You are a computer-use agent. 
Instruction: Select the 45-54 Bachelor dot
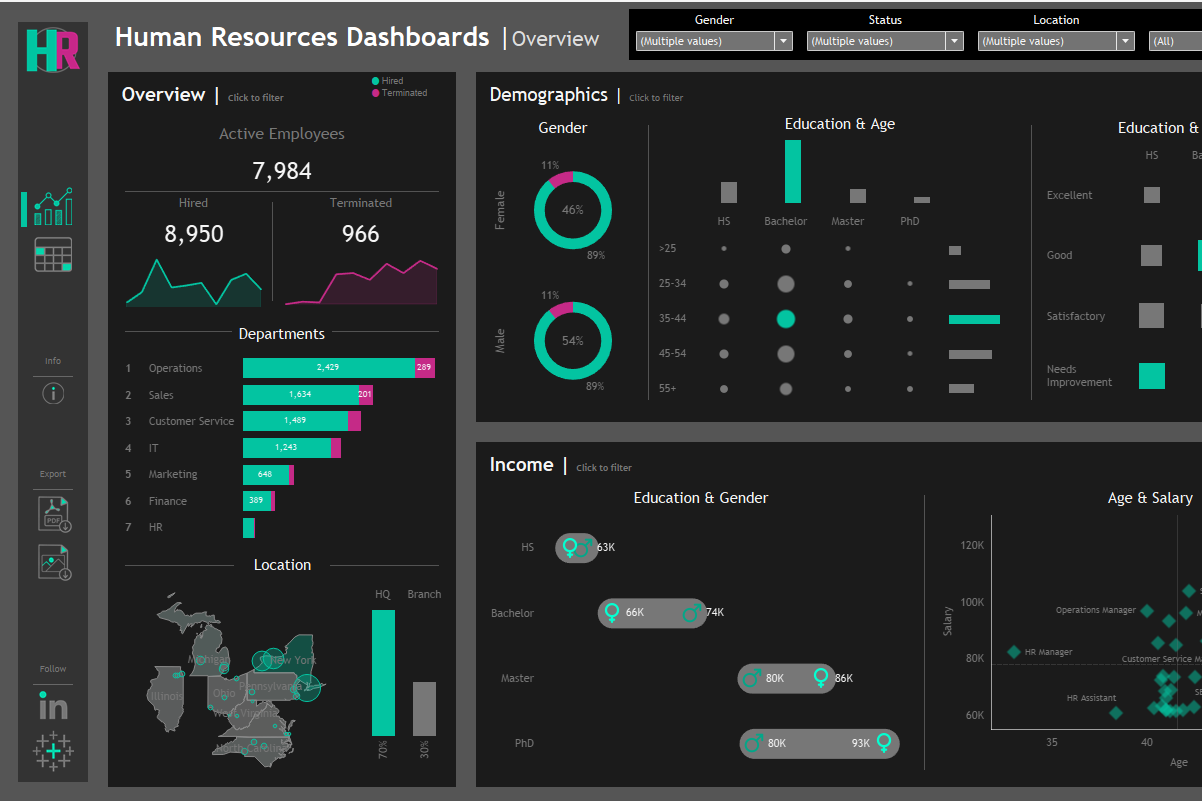tap(786, 353)
